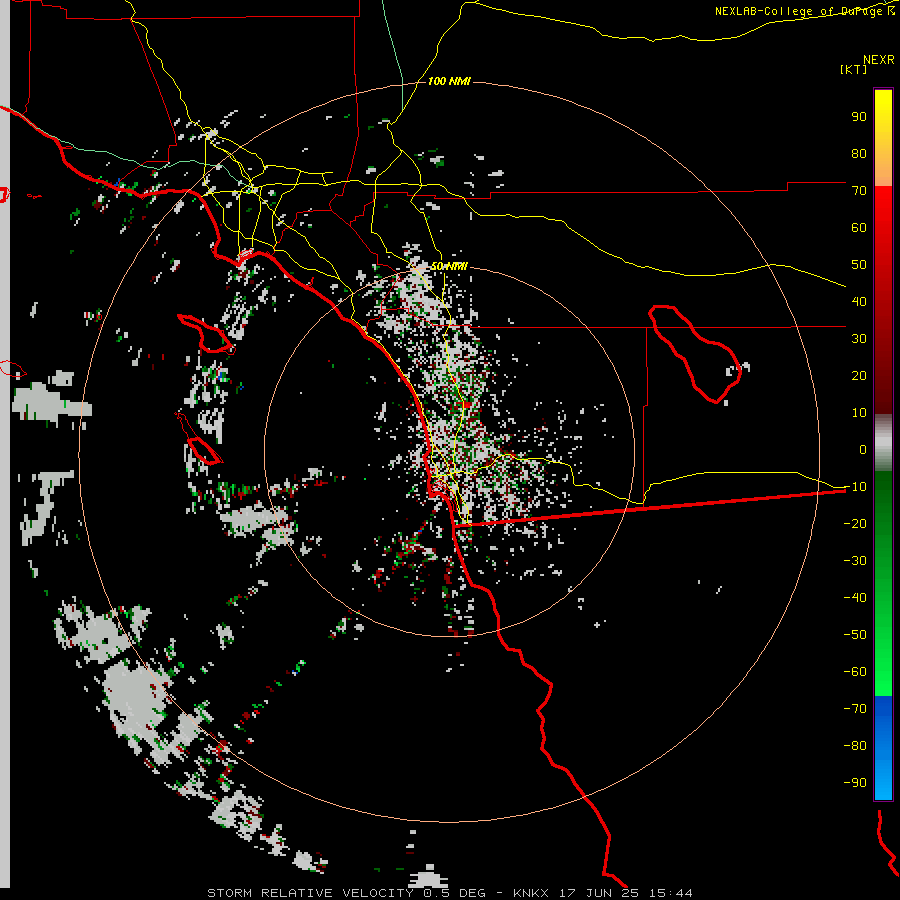The image size is (900, 900).
Task: Click the 90 value on velocity scale
Action: tap(859, 117)
